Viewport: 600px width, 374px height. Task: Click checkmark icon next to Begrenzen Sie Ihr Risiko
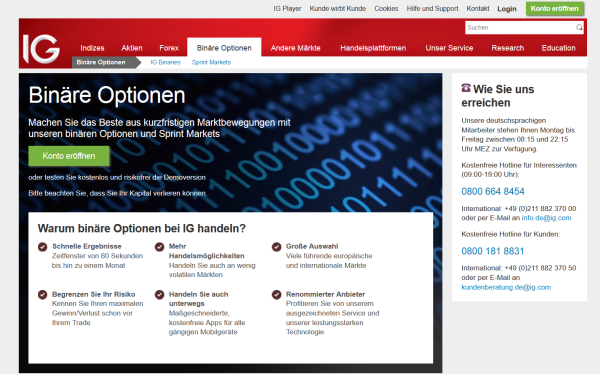tap(42, 295)
